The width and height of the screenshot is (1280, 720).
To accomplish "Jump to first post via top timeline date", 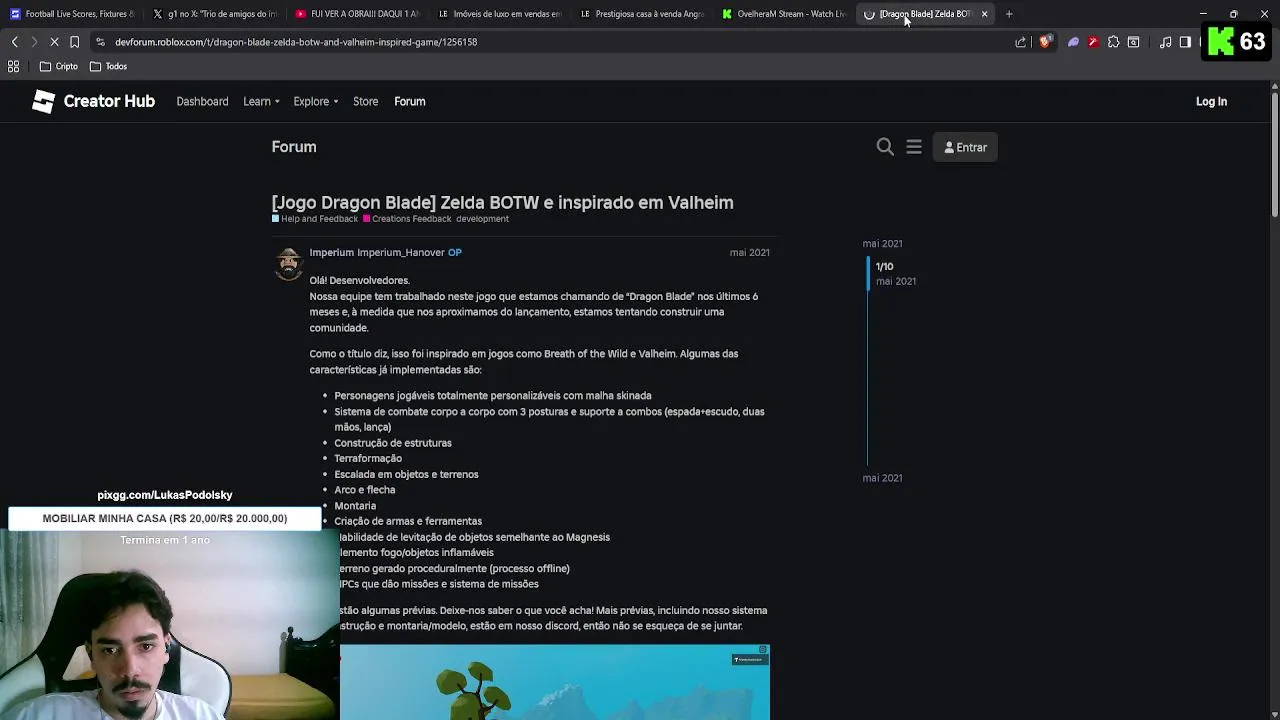I will [x=882, y=244].
